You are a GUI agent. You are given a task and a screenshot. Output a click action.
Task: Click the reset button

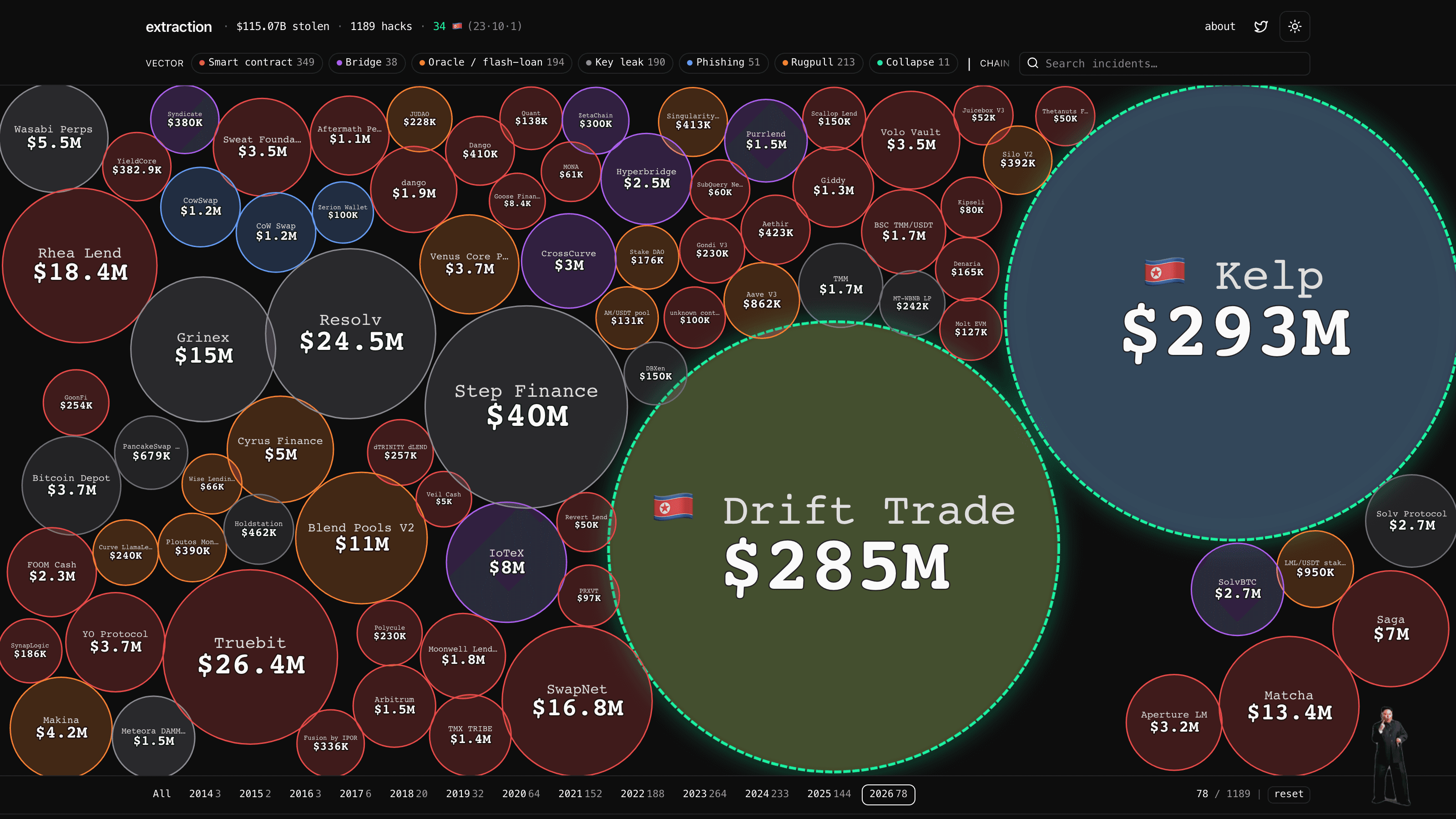click(x=1289, y=794)
